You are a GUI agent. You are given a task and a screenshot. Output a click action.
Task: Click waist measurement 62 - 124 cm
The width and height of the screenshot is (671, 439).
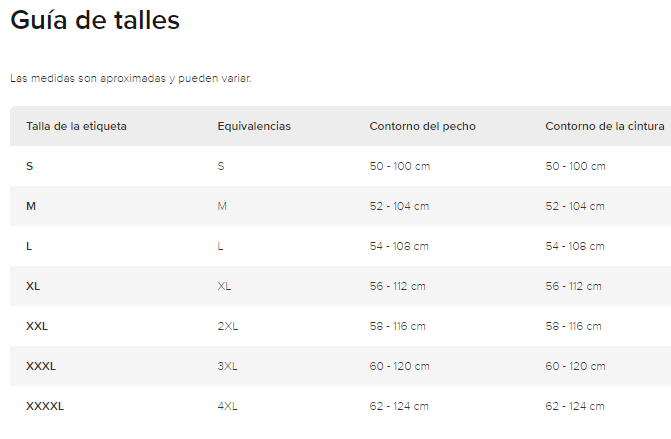(575, 406)
